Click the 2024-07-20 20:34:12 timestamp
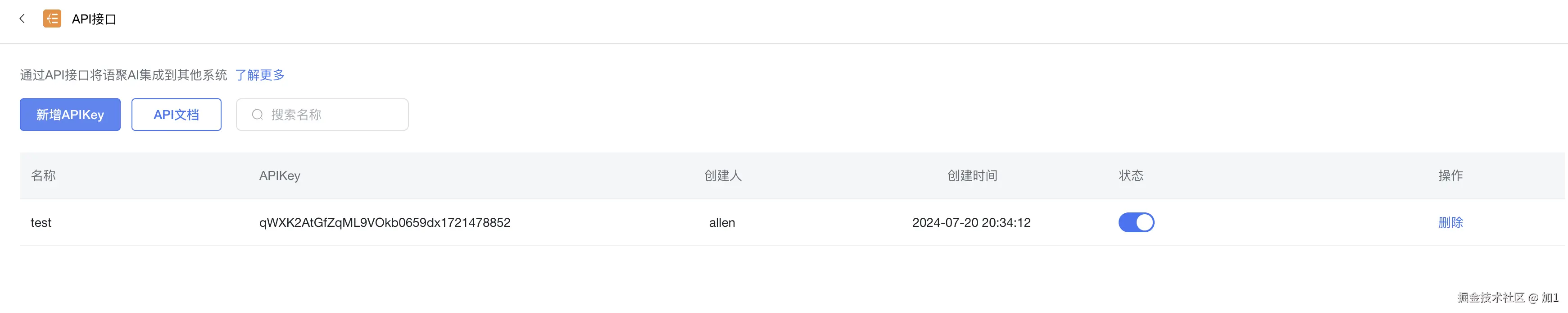Screen dimensions: 1568x313 tap(971, 223)
